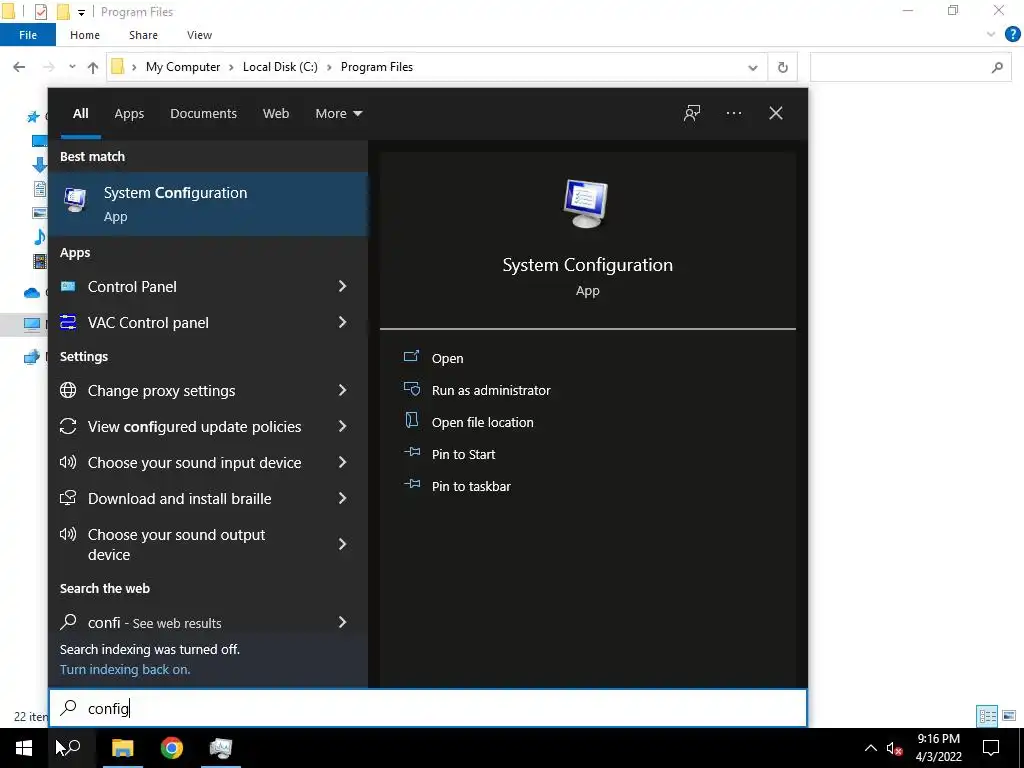The image size is (1024, 768).
Task: Open the View ribbon tab
Action: 199,35
